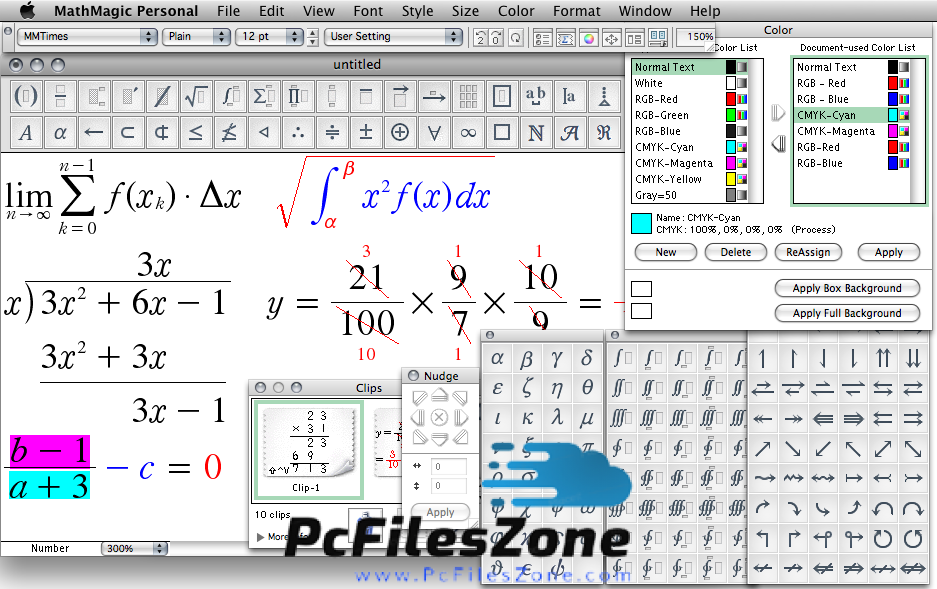Open the summation template palette
Viewport: 937px width, 589px height.
264,97
